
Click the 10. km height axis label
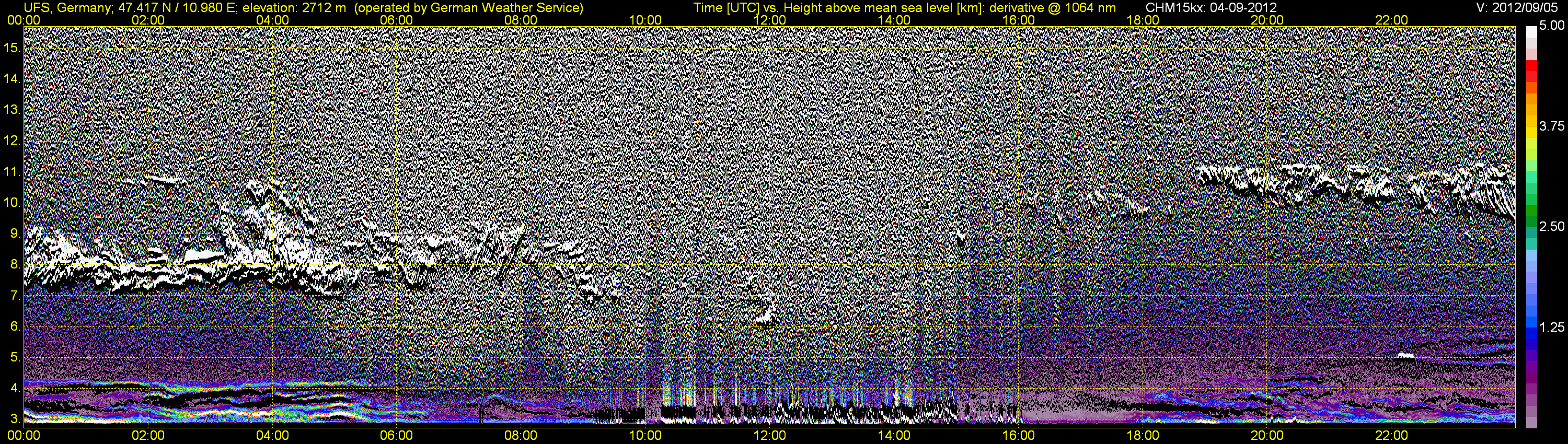click(x=12, y=203)
